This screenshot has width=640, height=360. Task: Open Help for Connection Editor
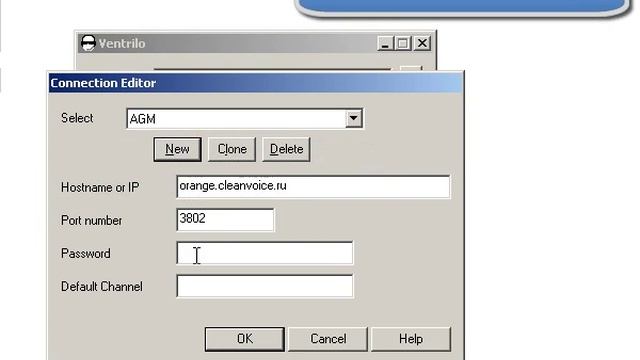coord(411,339)
